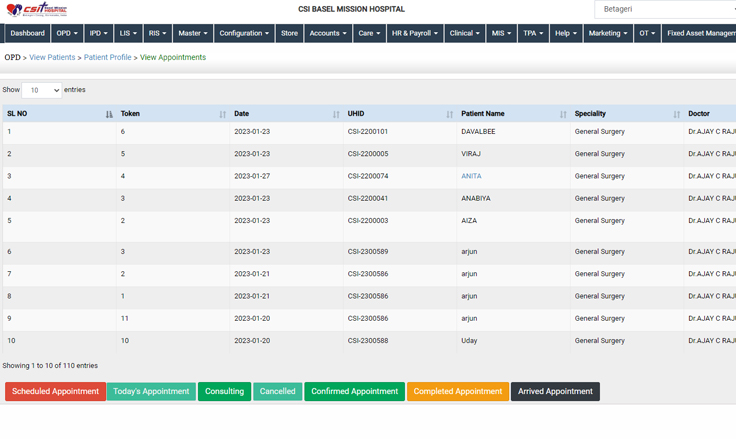Expand the RIS menu

click(157, 33)
